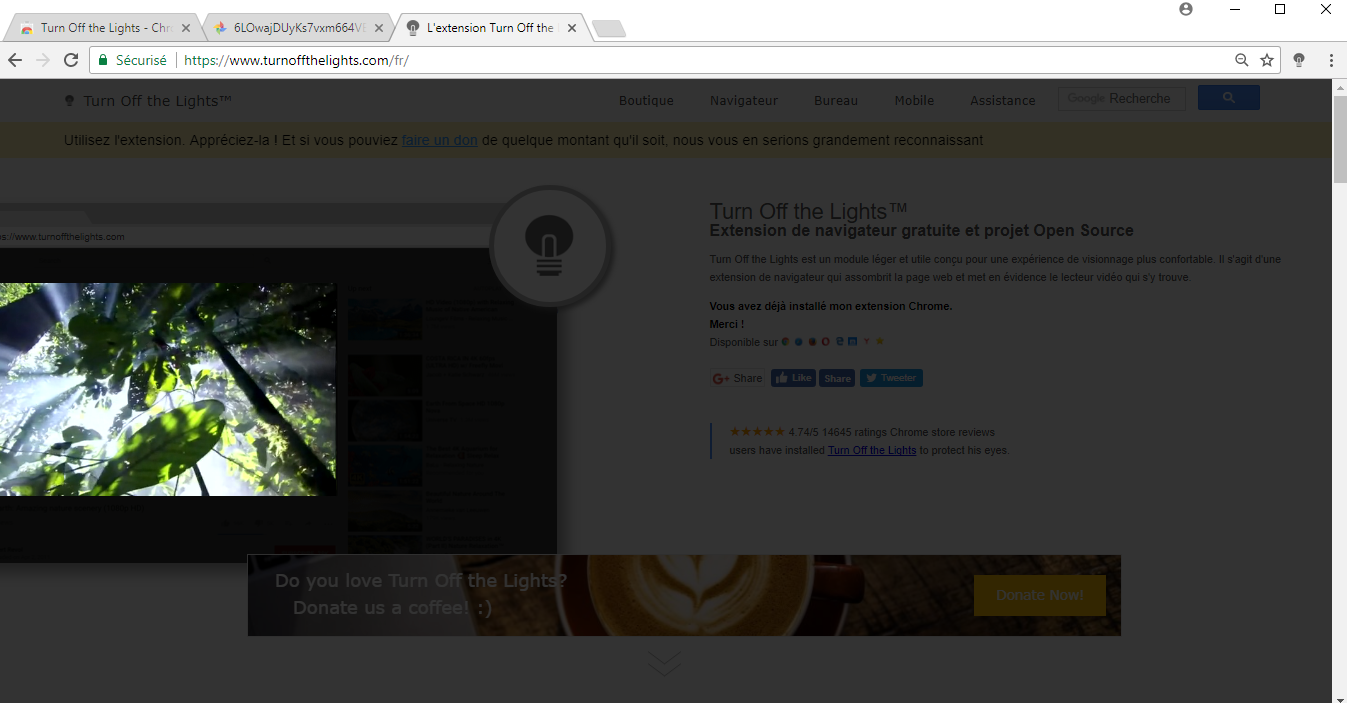The height and width of the screenshot is (703, 1347).
Task: Click the Tweeter share button
Action: tap(891, 378)
